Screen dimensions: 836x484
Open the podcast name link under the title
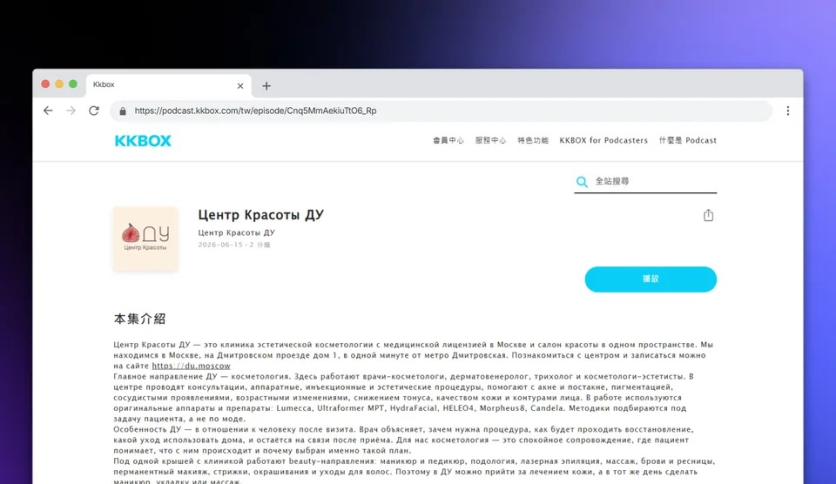click(236, 232)
